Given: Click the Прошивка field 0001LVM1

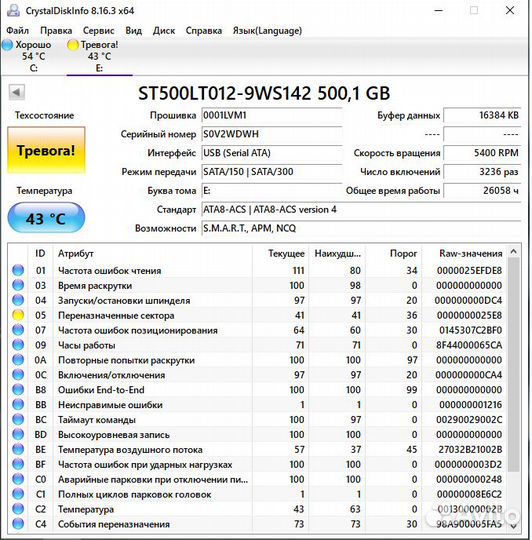Looking at the screenshot, I should pyautogui.click(x=272, y=115).
